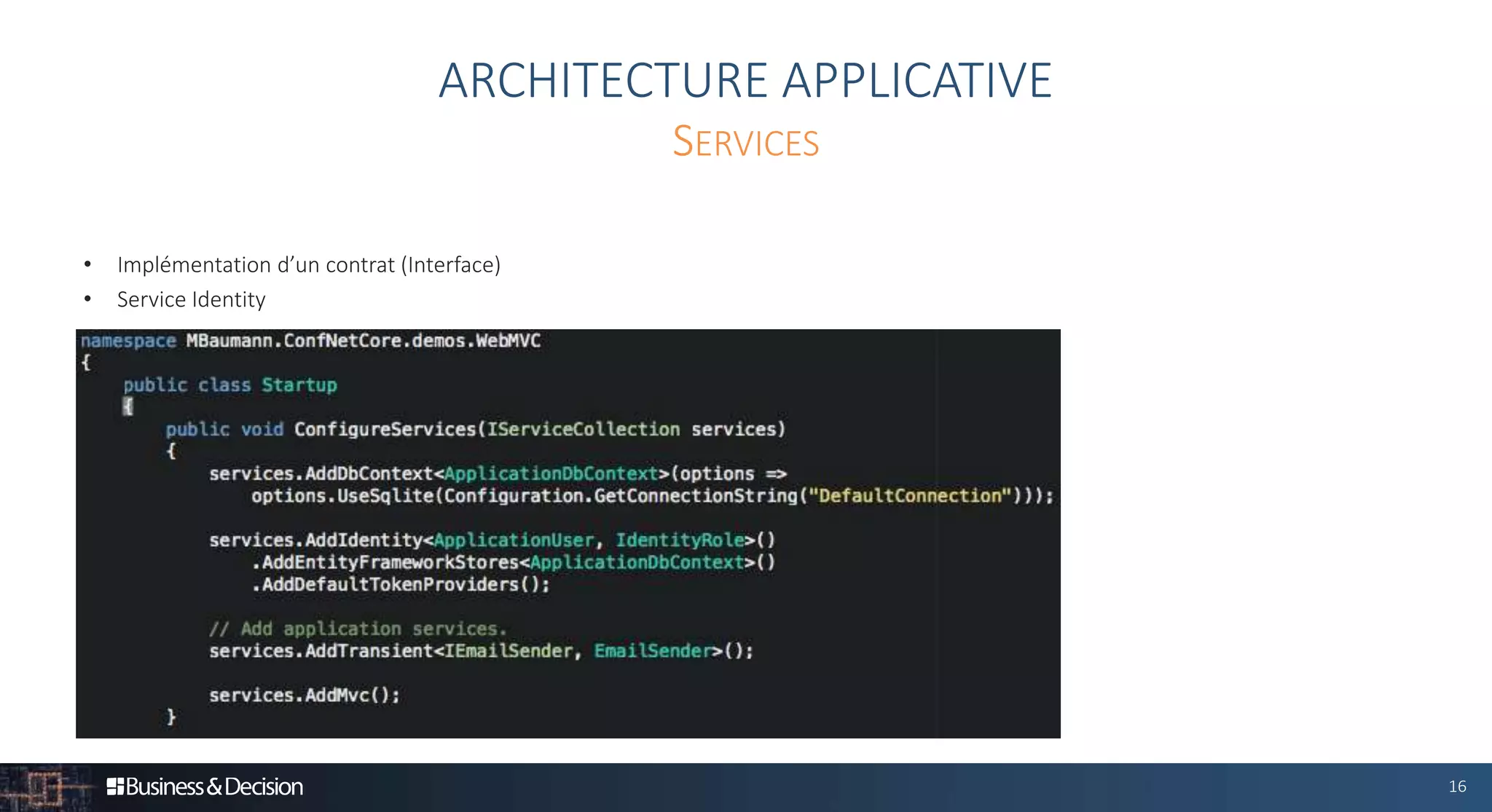Select bullet 'Service Identity'

(192, 299)
